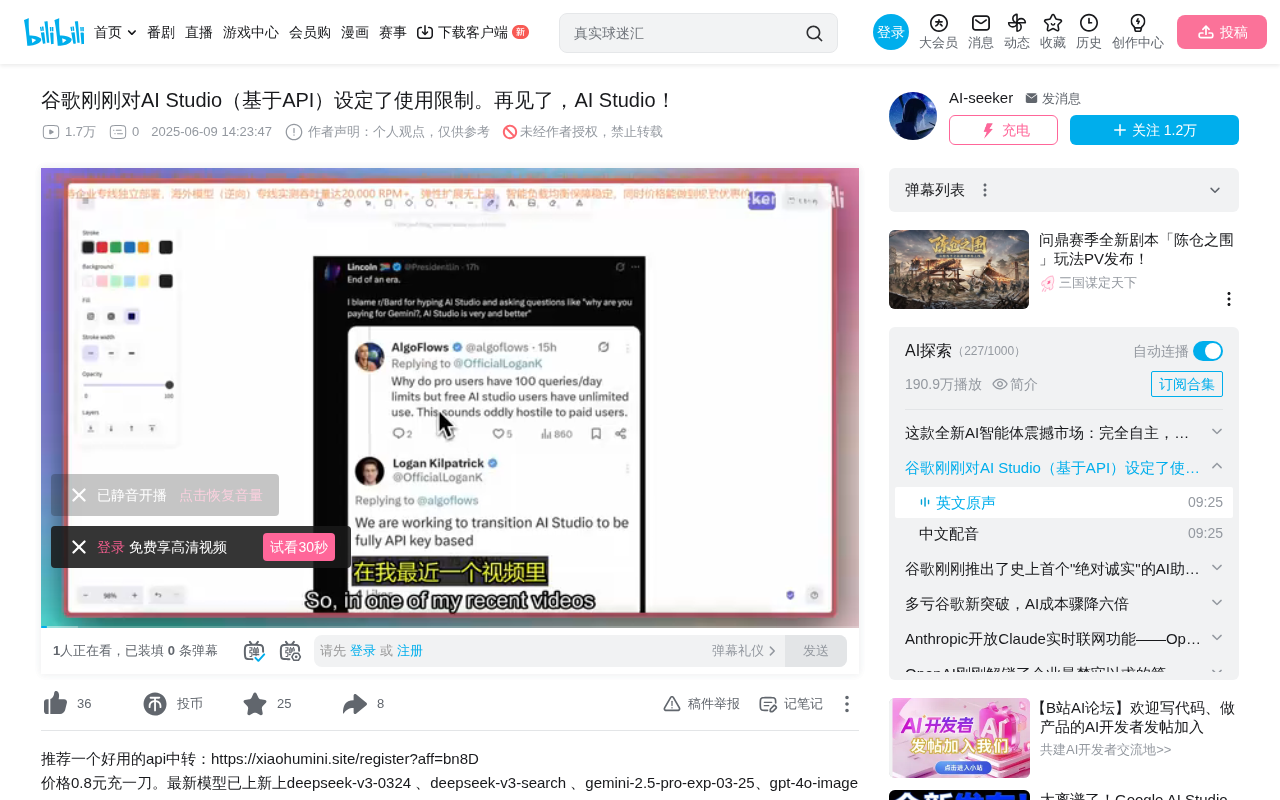Favorite the video with star icon
This screenshot has width=1280, height=800.
click(x=255, y=704)
